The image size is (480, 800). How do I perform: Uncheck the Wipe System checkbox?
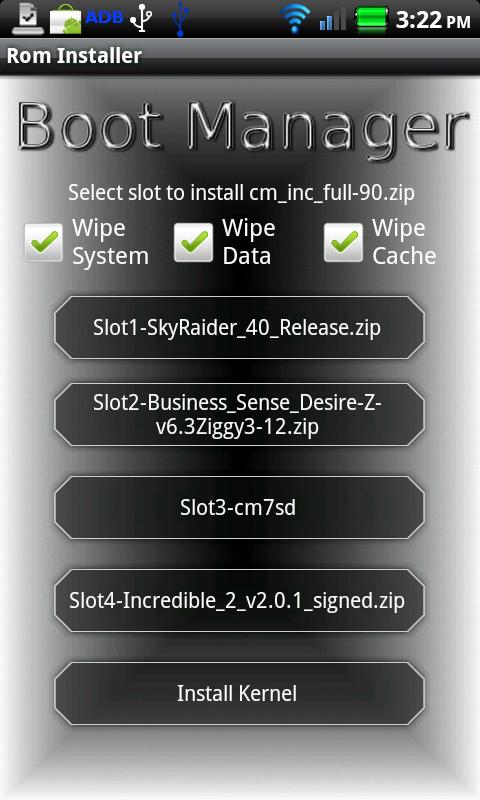coord(44,242)
